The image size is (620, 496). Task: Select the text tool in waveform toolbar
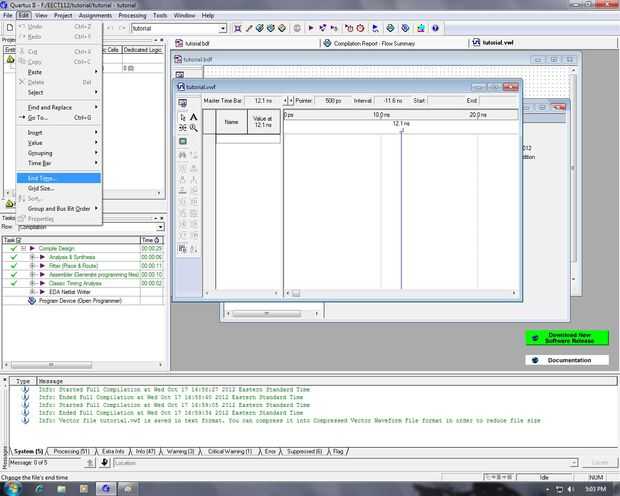(x=193, y=116)
